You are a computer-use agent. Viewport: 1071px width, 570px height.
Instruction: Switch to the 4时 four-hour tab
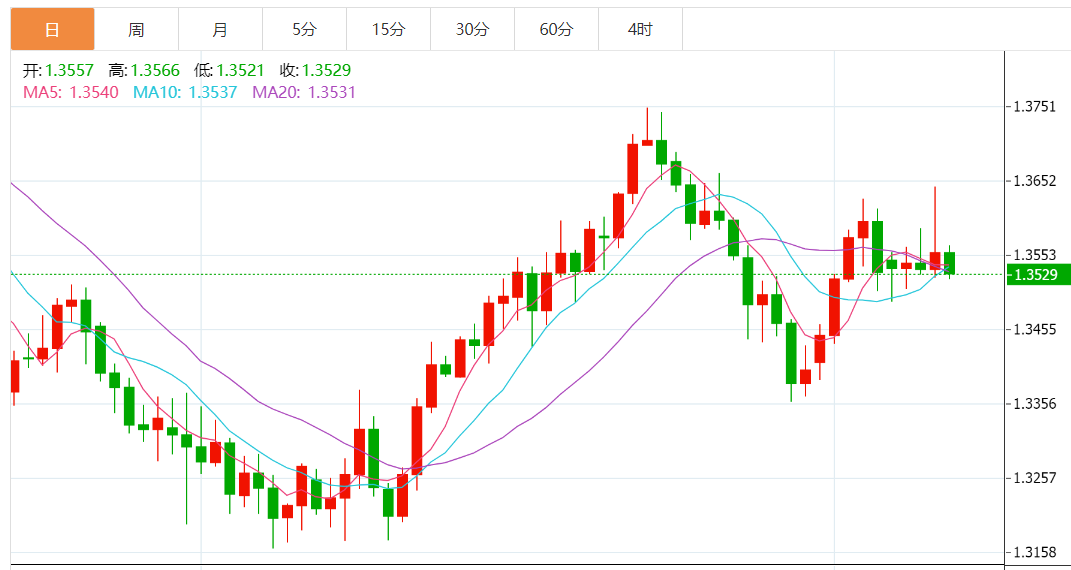pos(640,30)
